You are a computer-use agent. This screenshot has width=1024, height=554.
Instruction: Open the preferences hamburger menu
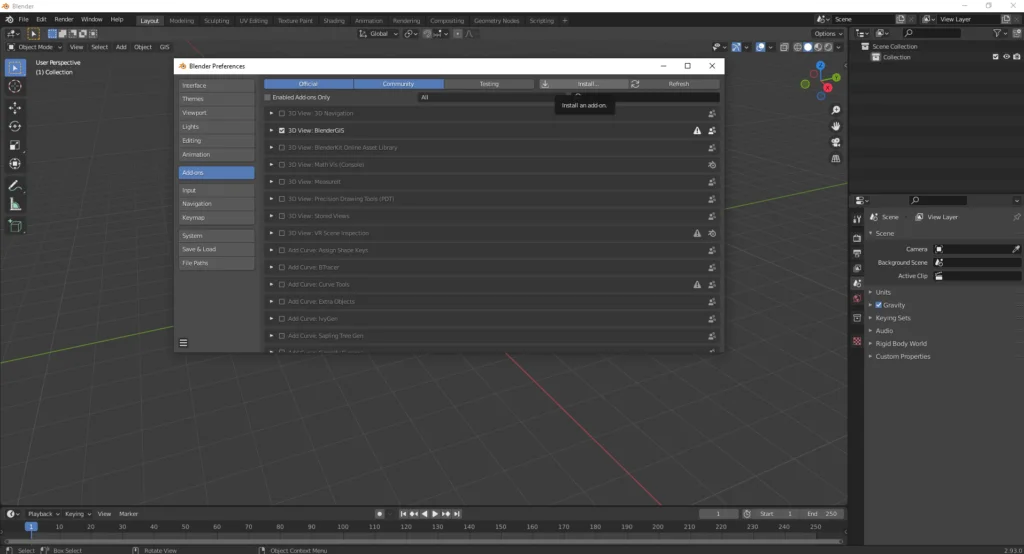tap(184, 342)
